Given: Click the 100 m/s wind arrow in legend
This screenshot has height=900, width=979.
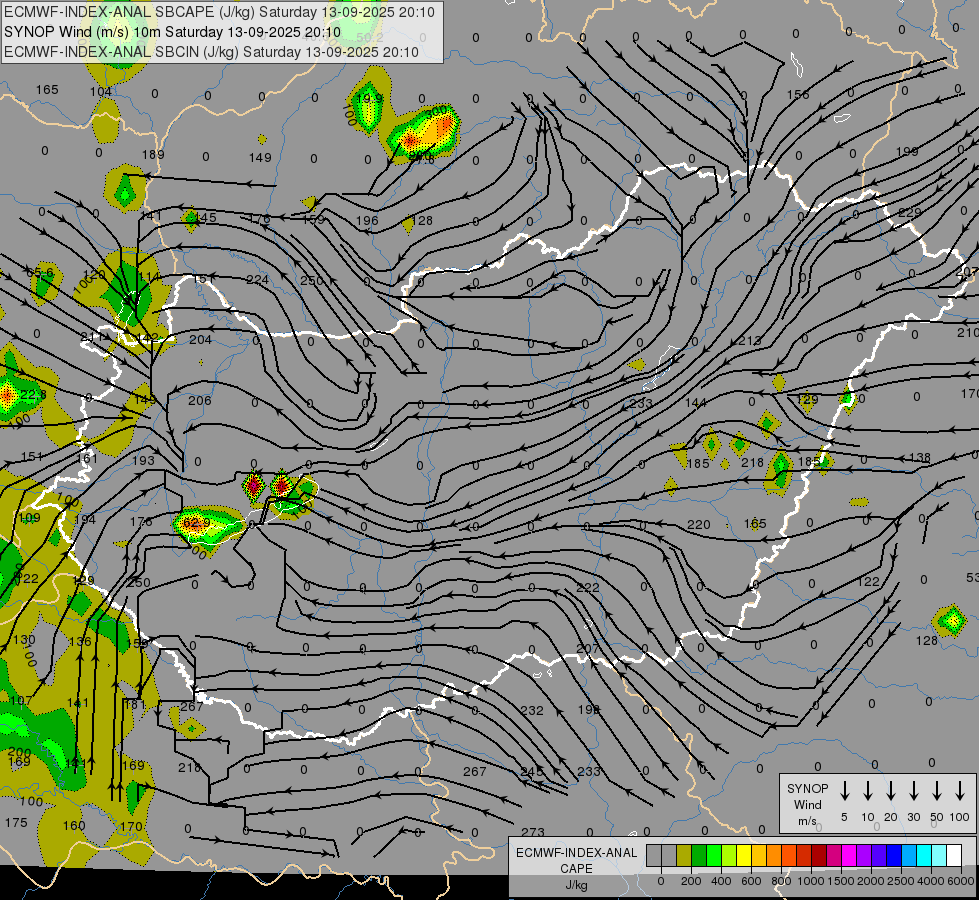Looking at the screenshot, I should coord(960,791).
